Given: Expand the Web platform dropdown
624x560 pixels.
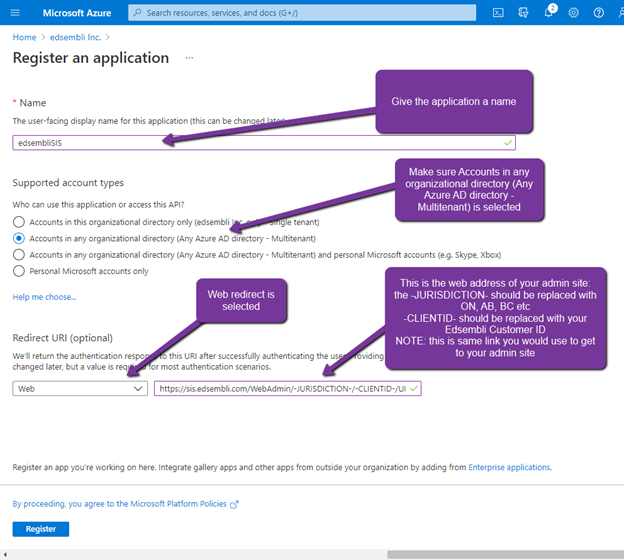Looking at the screenshot, I should coord(80,388).
